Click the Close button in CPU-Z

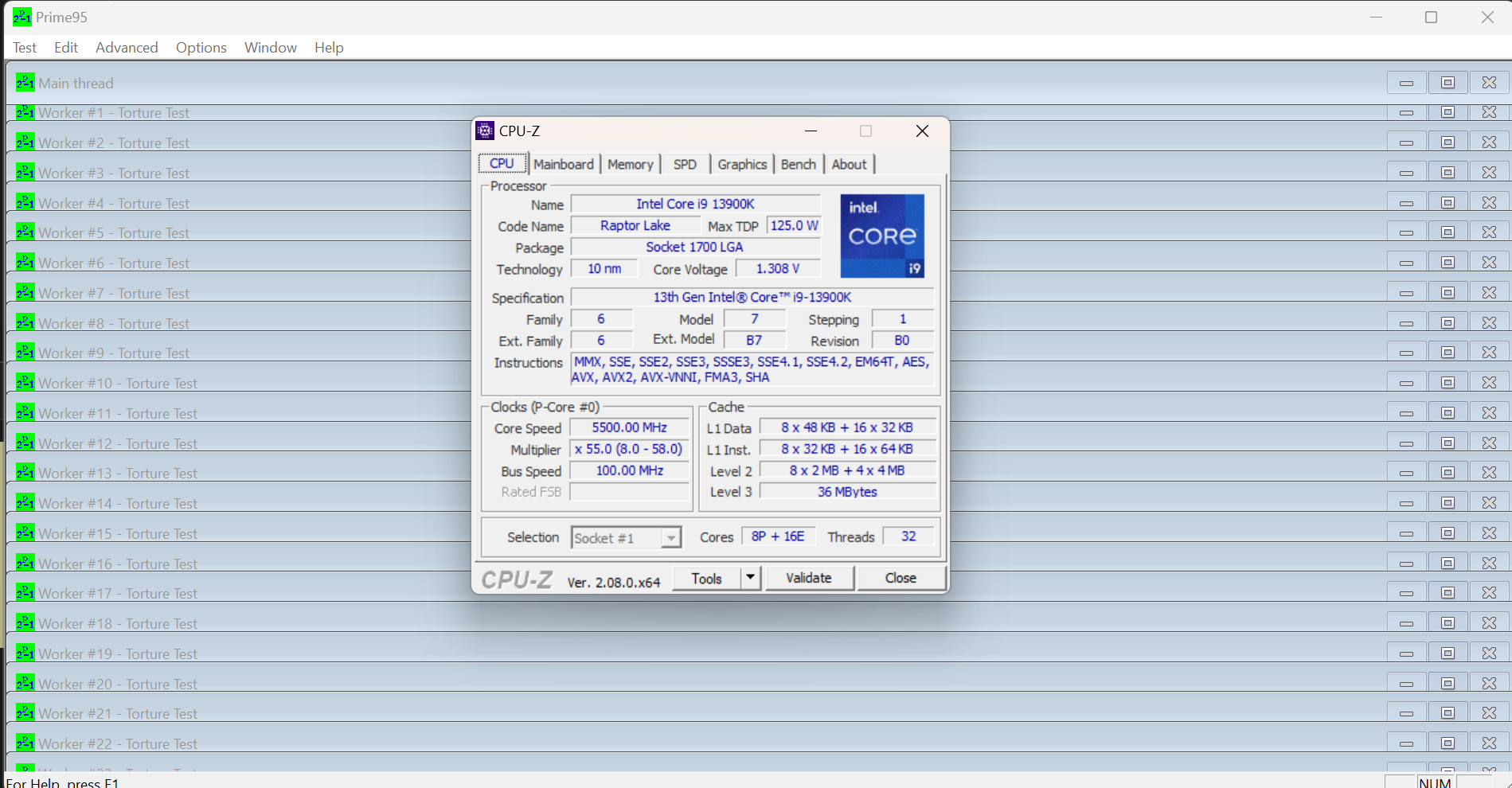[x=901, y=578]
